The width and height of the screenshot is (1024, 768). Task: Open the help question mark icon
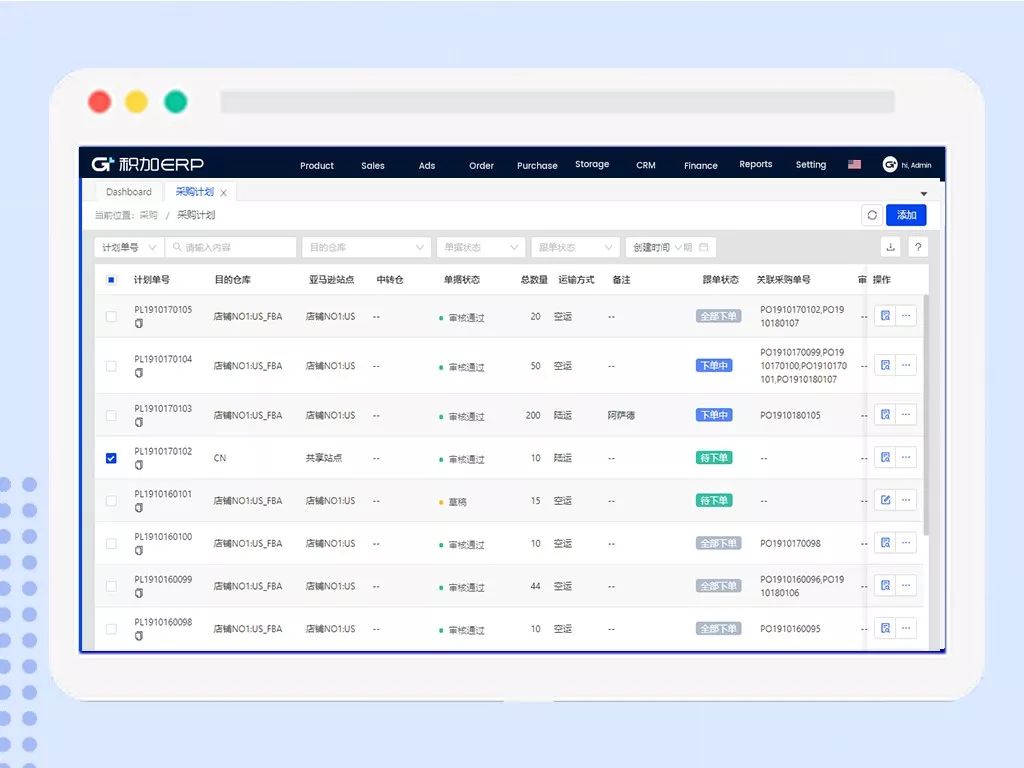coord(917,247)
